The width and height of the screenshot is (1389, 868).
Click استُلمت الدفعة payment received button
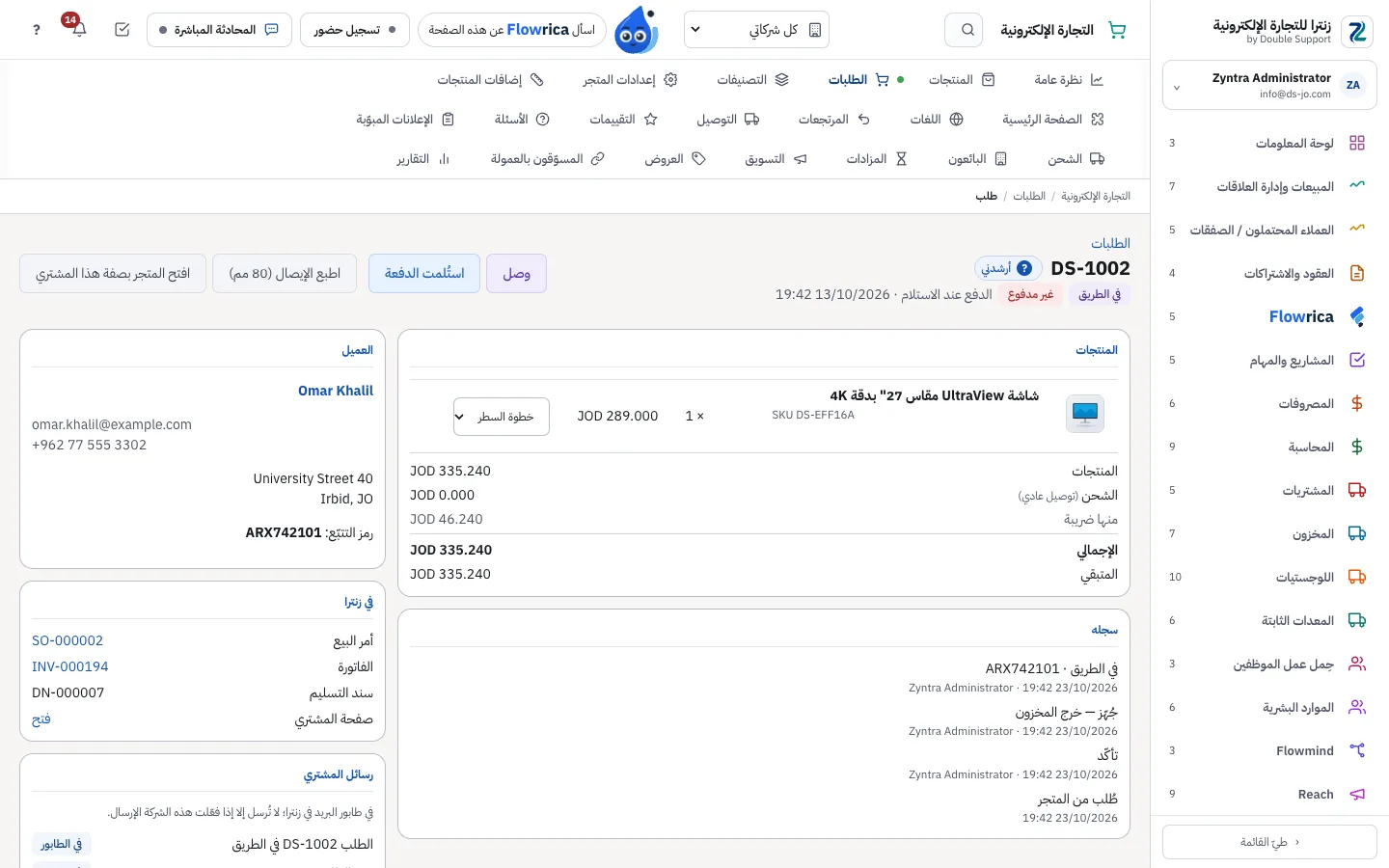point(424,274)
